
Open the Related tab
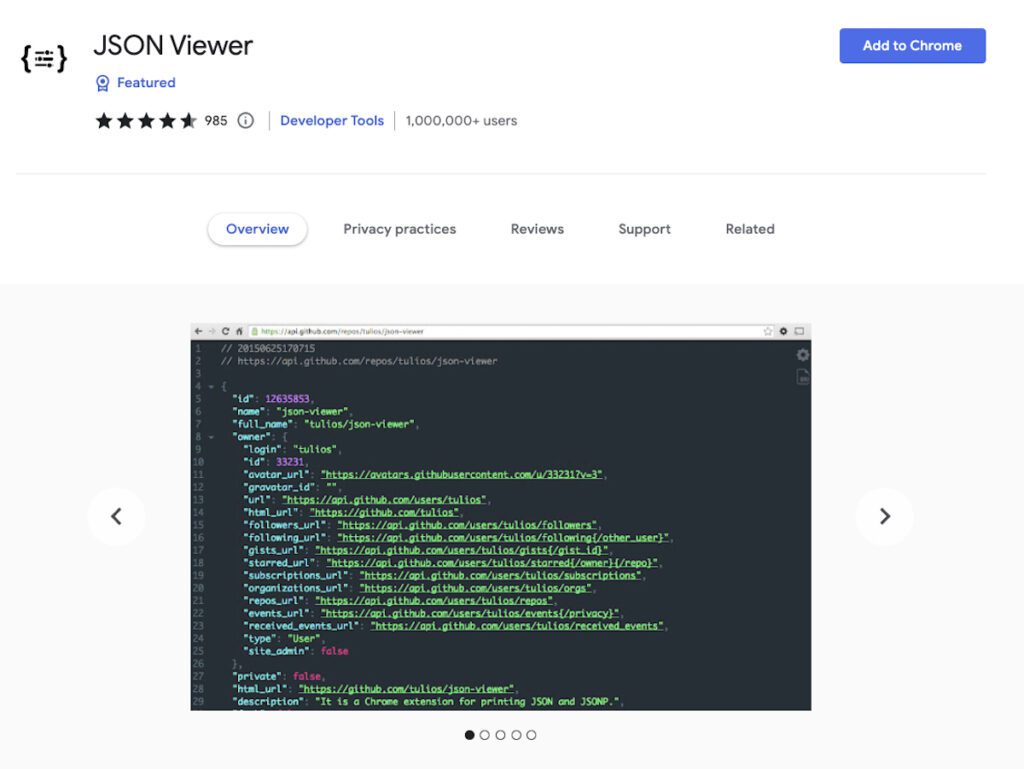coord(750,229)
